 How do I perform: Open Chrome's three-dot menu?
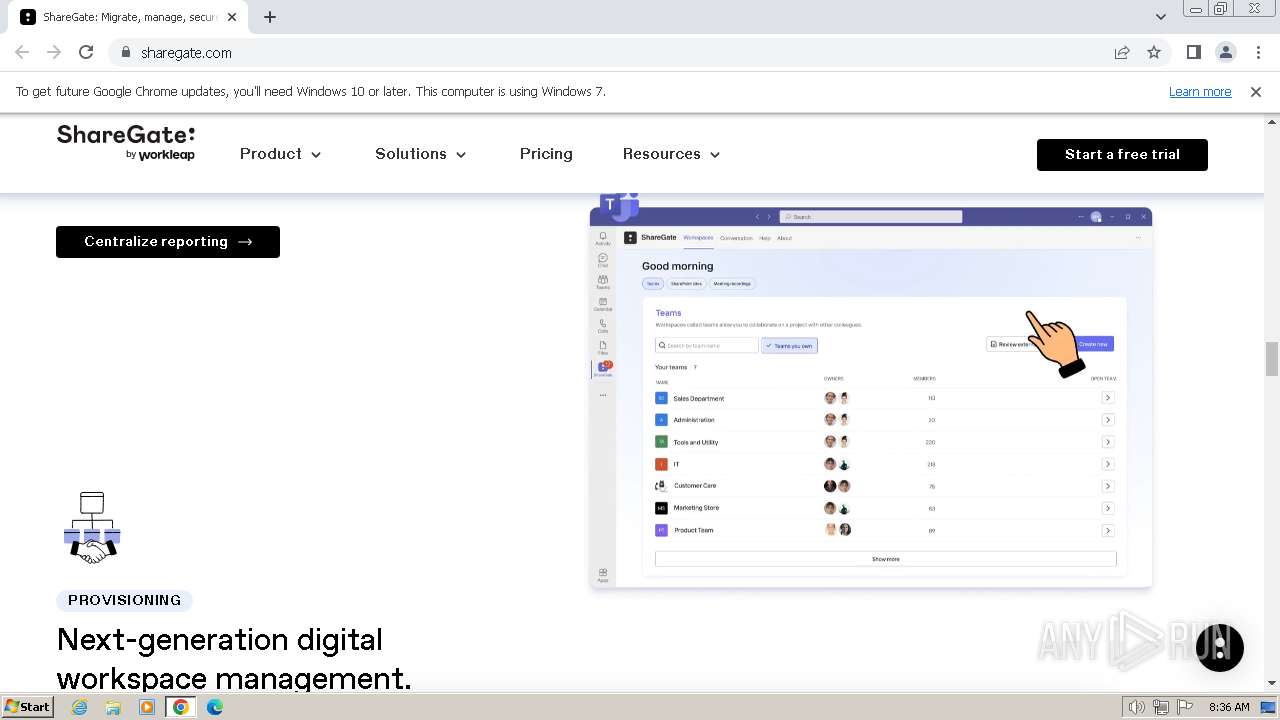point(1258,53)
